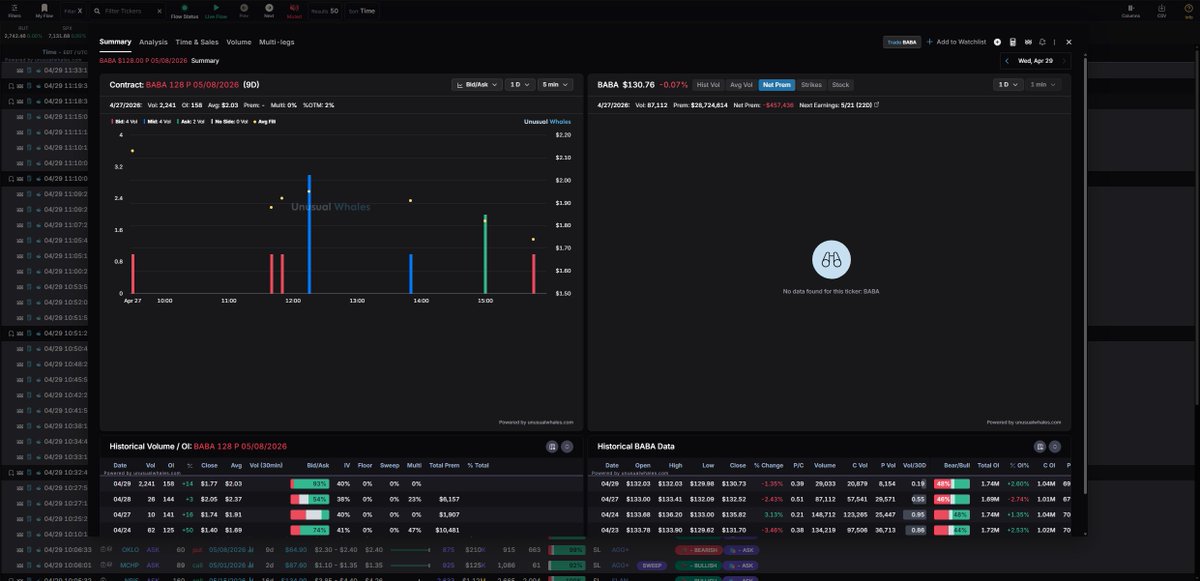Image resolution: width=1200 pixels, height=581 pixels.
Task: Expand the contract chart 1 D dropdown
Action: pyautogui.click(x=519, y=85)
